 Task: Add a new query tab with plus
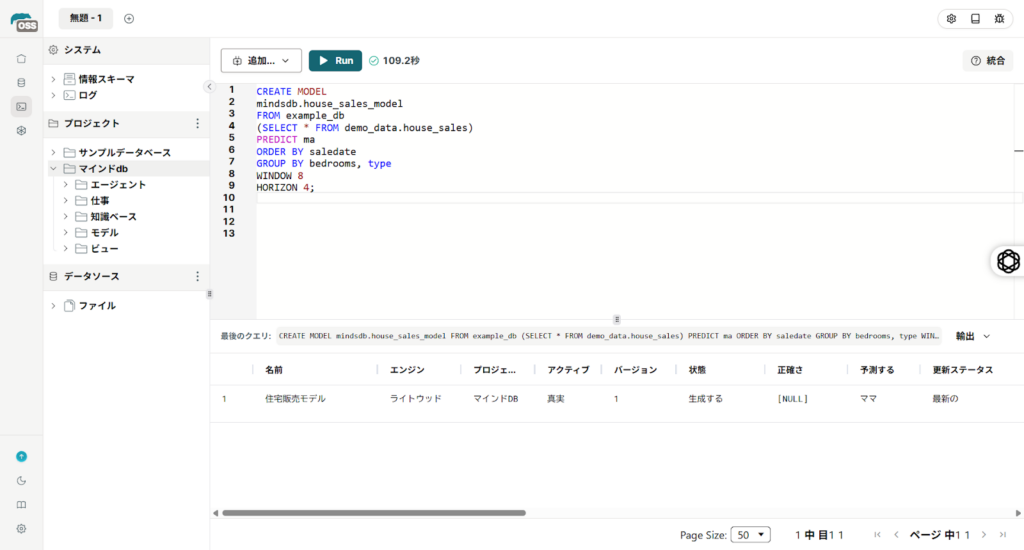(129, 18)
